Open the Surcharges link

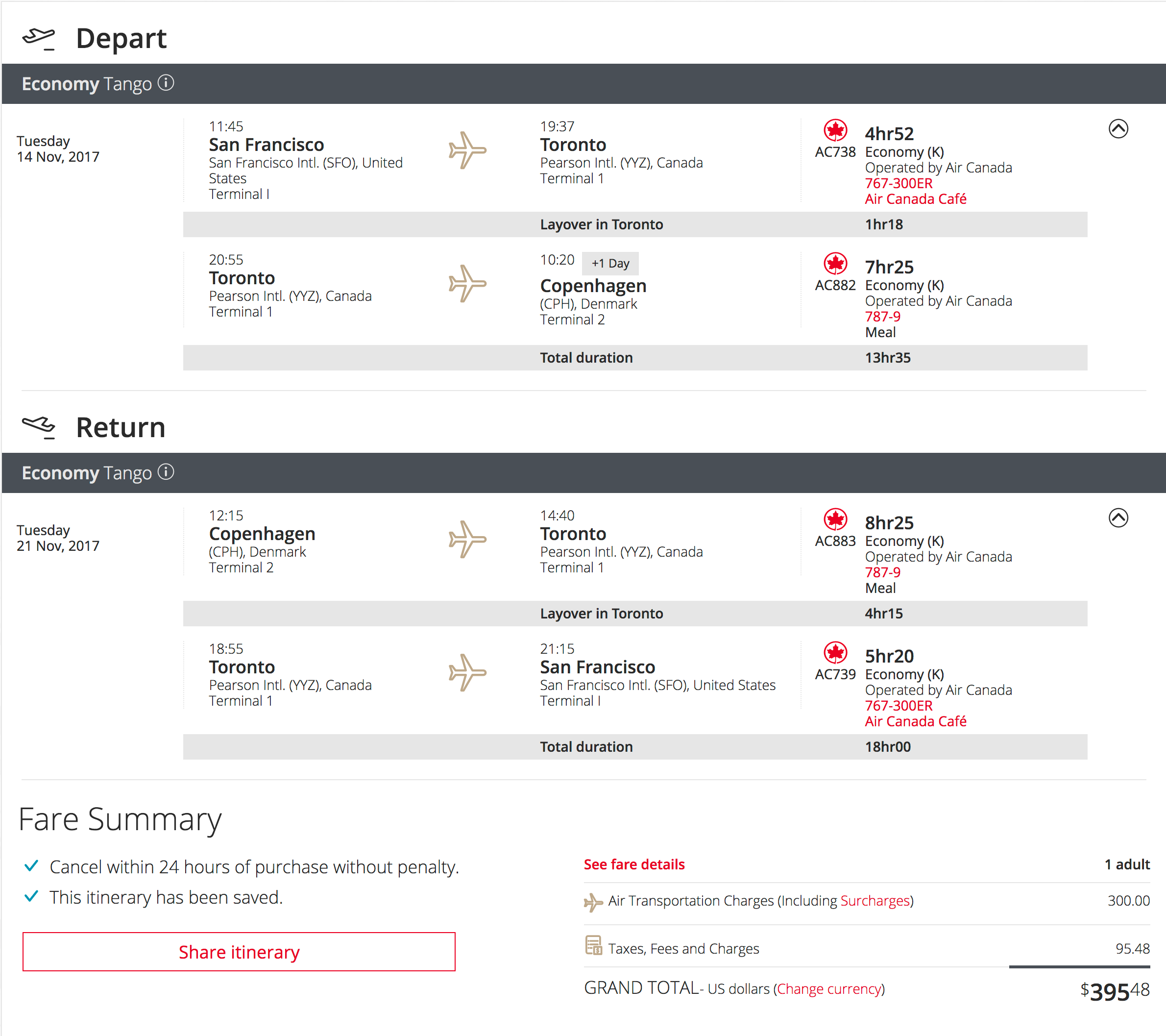(874, 900)
